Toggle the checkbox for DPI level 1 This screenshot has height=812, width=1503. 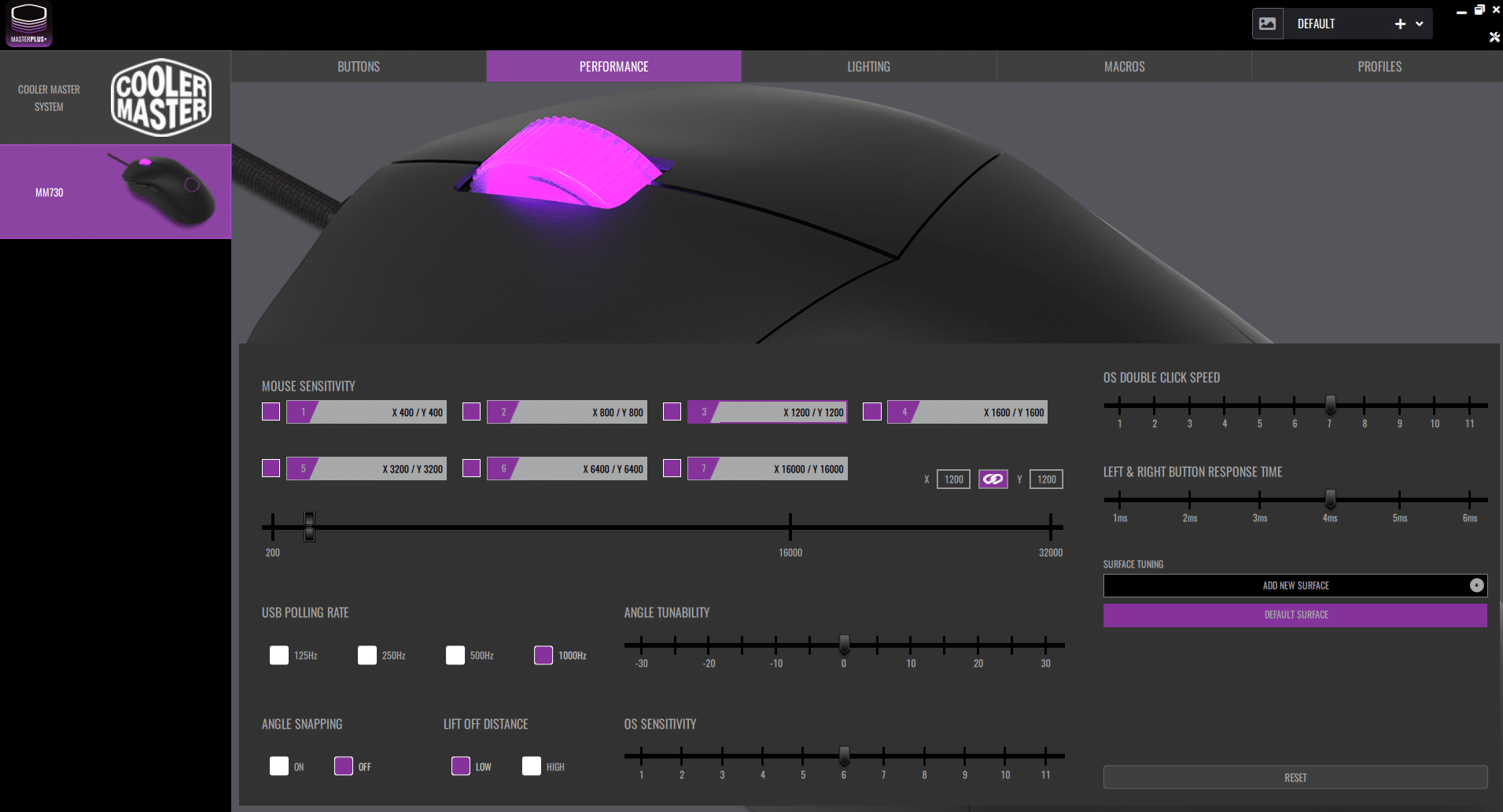click(x=271, y=412)
